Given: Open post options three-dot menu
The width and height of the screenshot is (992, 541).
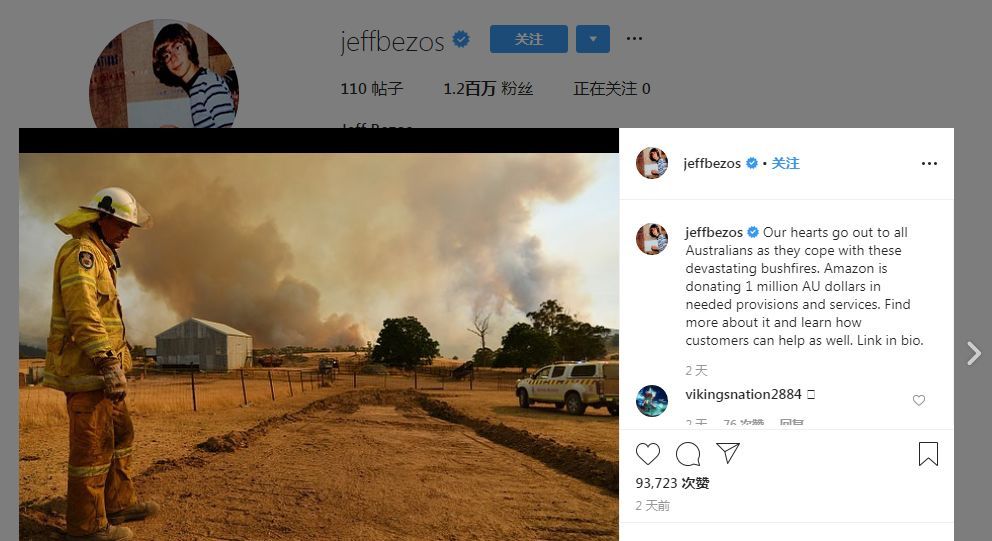Looking at the screenshot, I should pyautogui.click(x=929, y=164).
